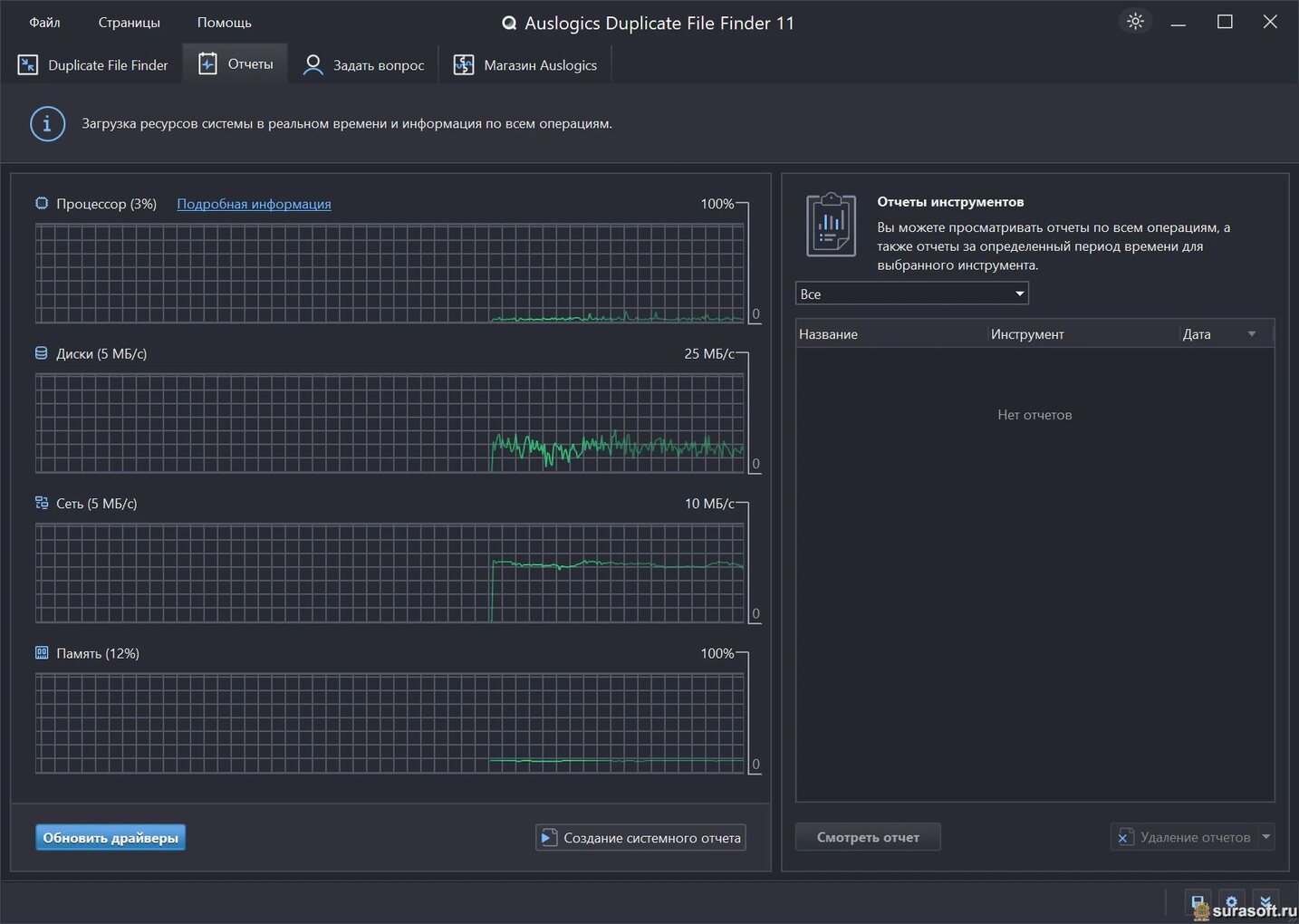The height and width of the screenshot is (924, 1299).
Task: Open the Помощь menu
Action: [224, 23]
